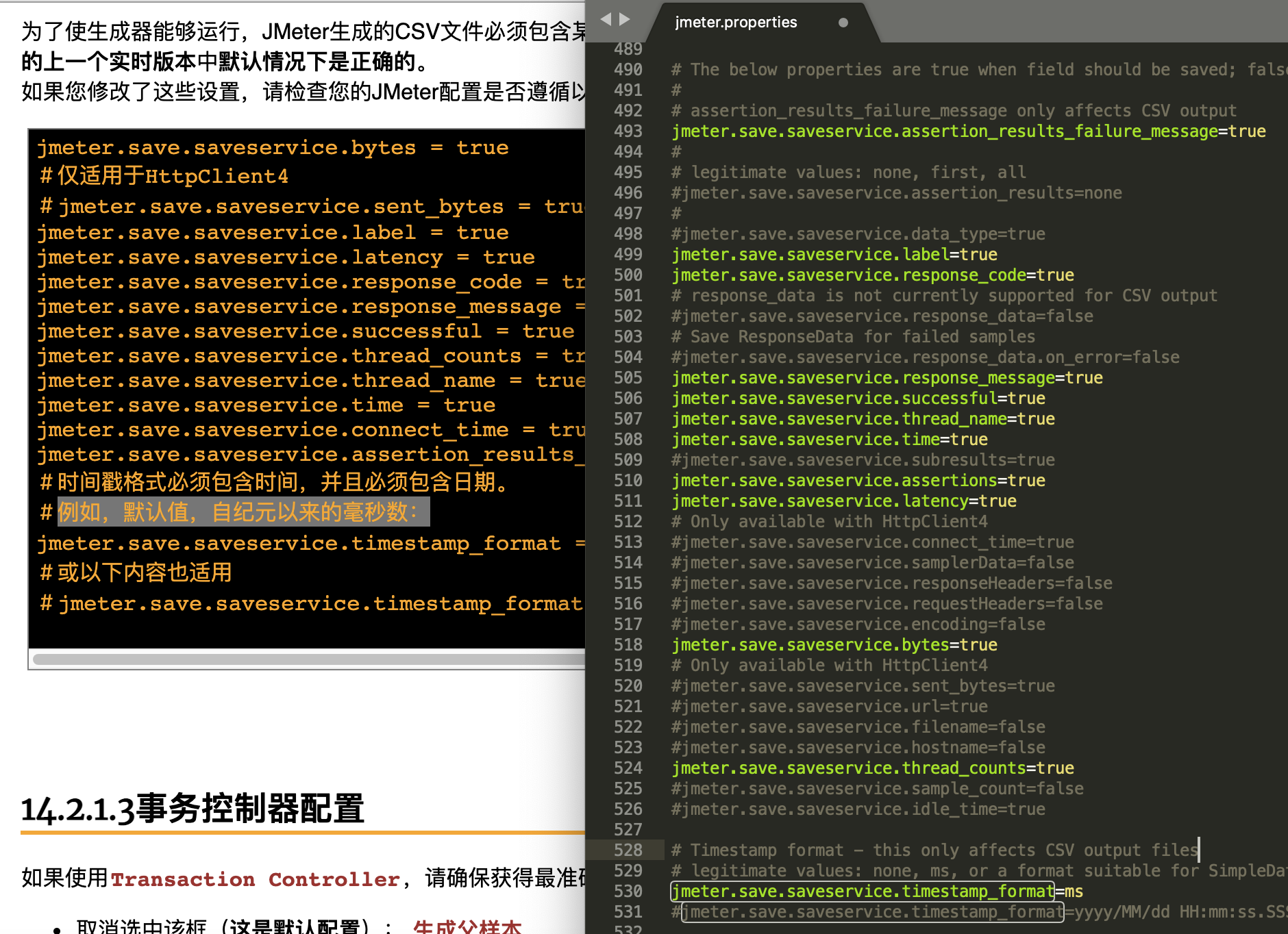
Task: Click commented line saveservice.data_type=true
Action: 858,233
